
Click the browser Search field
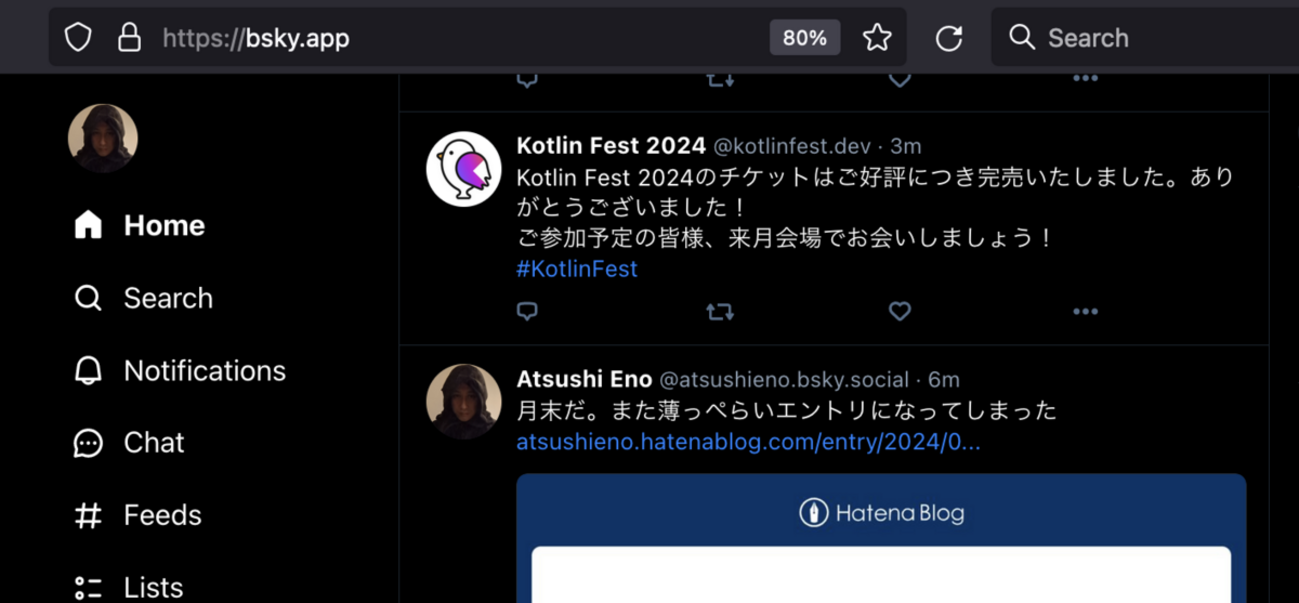[x=1150, y=38]
